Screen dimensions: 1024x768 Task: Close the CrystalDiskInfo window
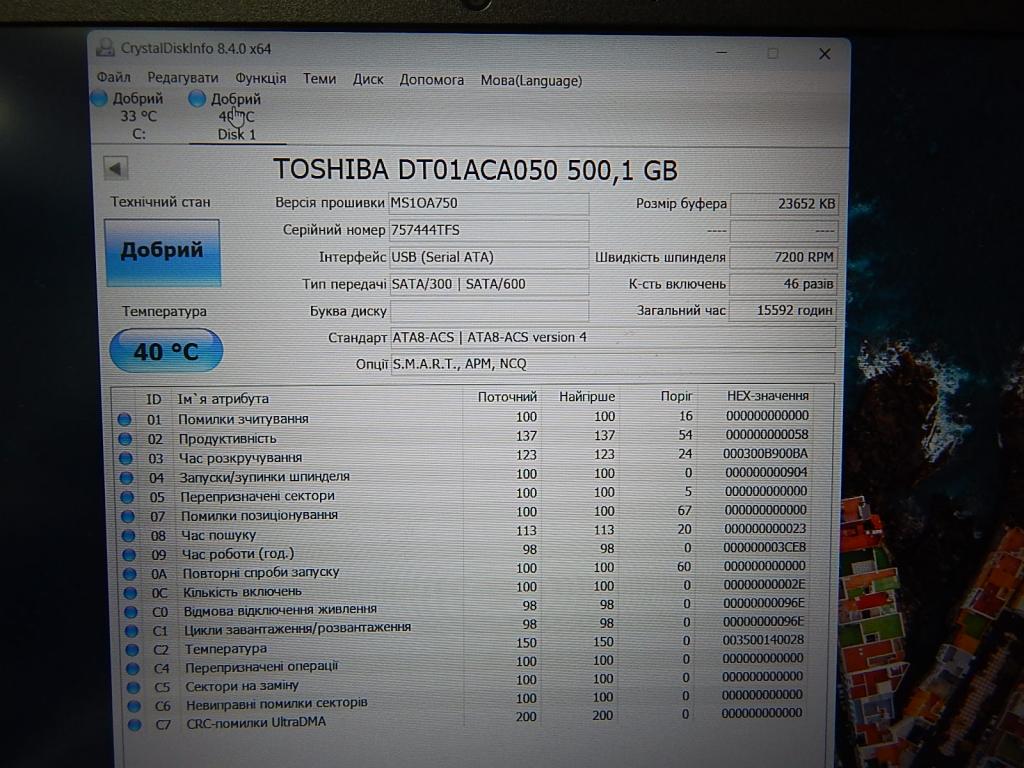(824, 54)
